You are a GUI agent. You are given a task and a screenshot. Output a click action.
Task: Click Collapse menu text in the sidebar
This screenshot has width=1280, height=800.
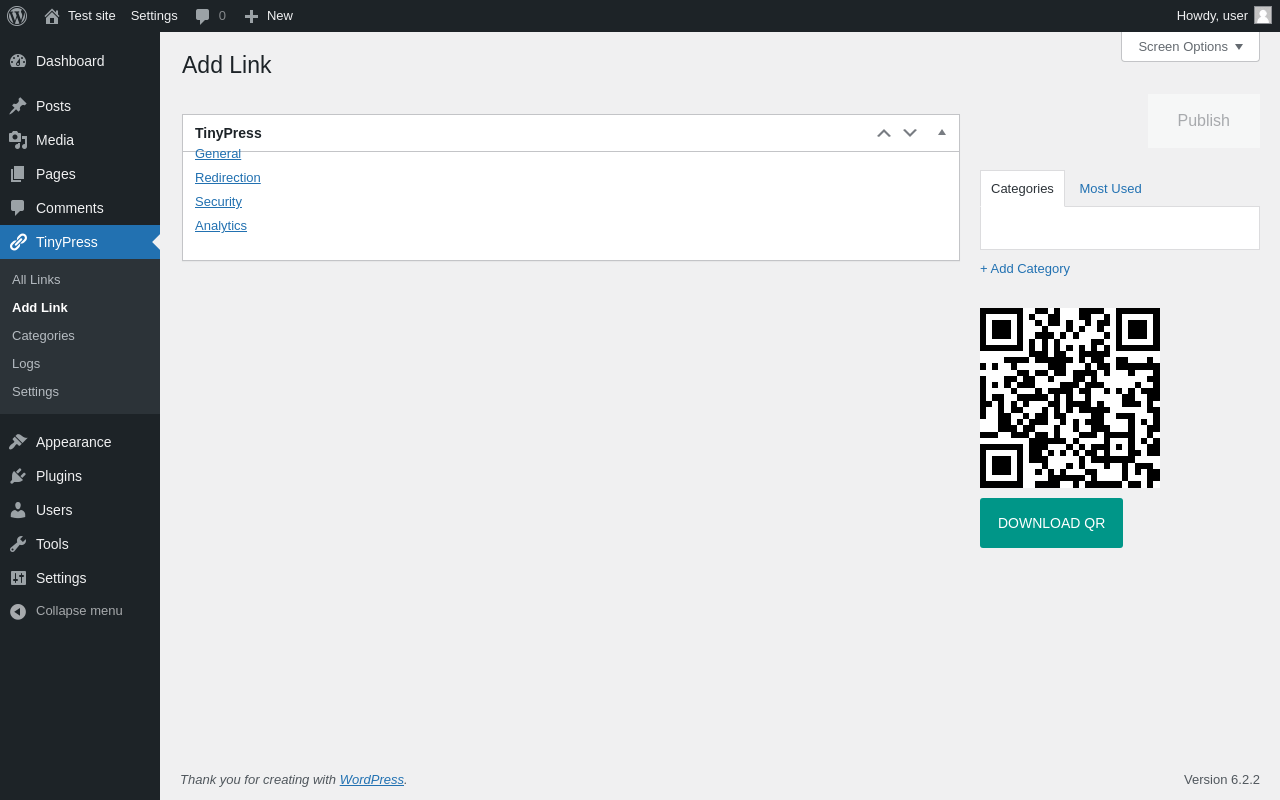click(79, 611)
